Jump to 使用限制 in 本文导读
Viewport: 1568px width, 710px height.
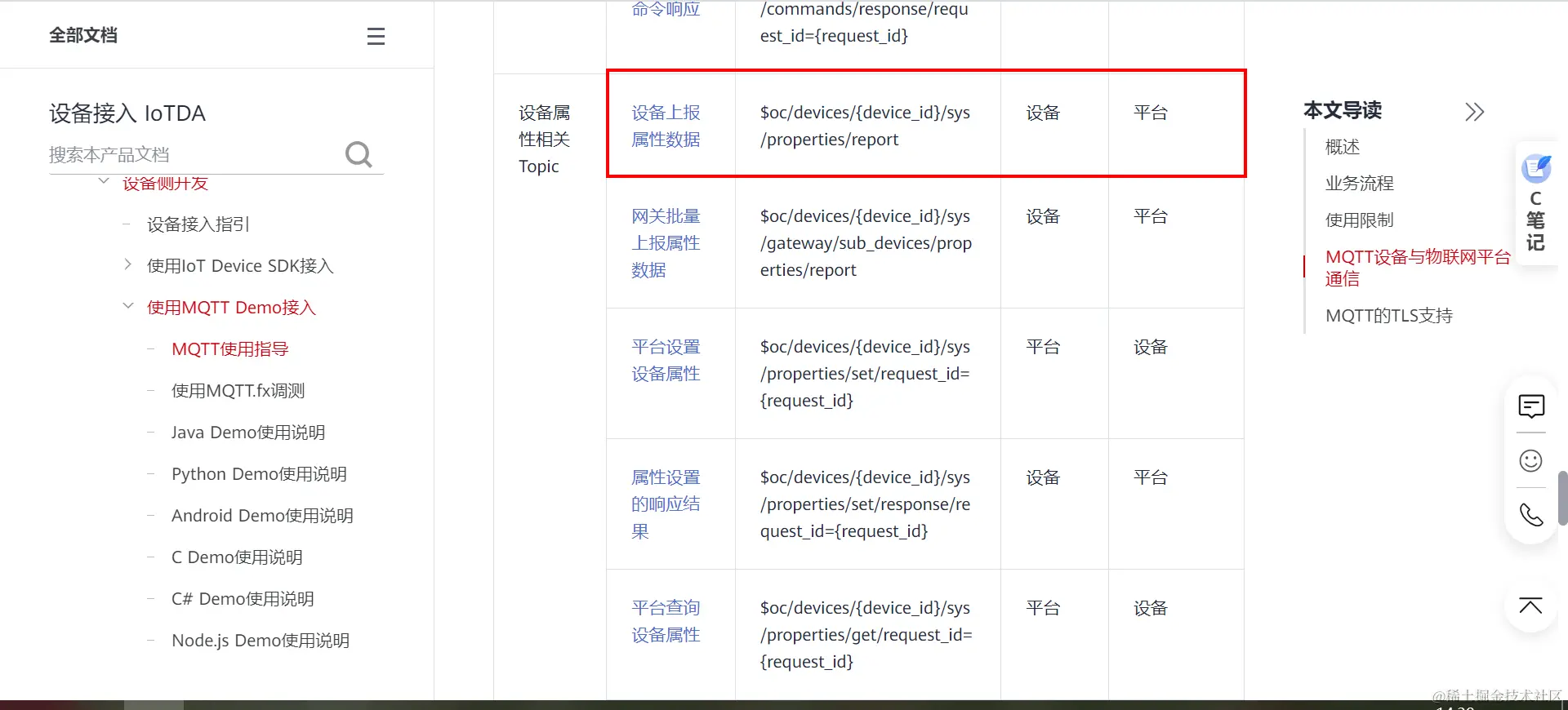(x=1359, y=220)
